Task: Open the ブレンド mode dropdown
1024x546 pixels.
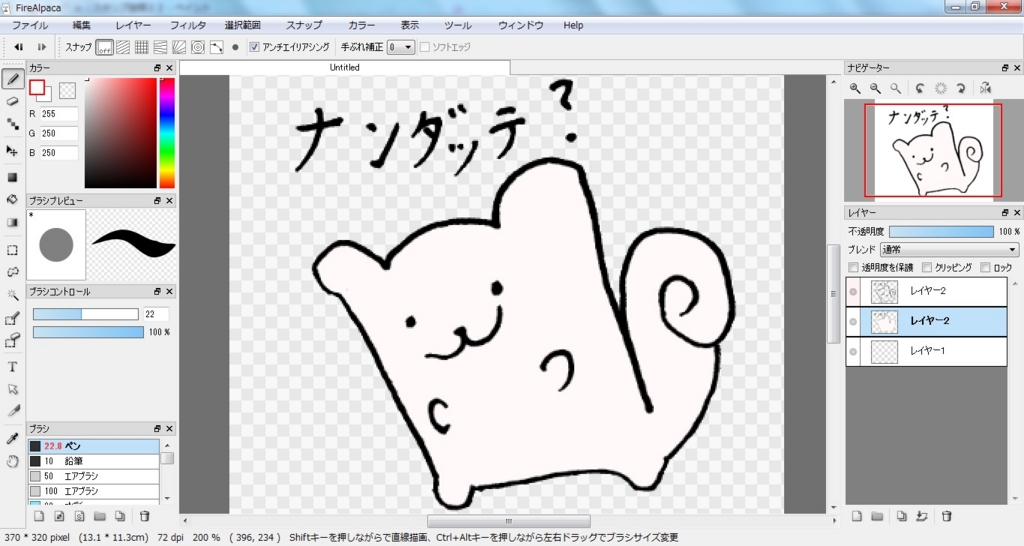Action: click(949, 249)
